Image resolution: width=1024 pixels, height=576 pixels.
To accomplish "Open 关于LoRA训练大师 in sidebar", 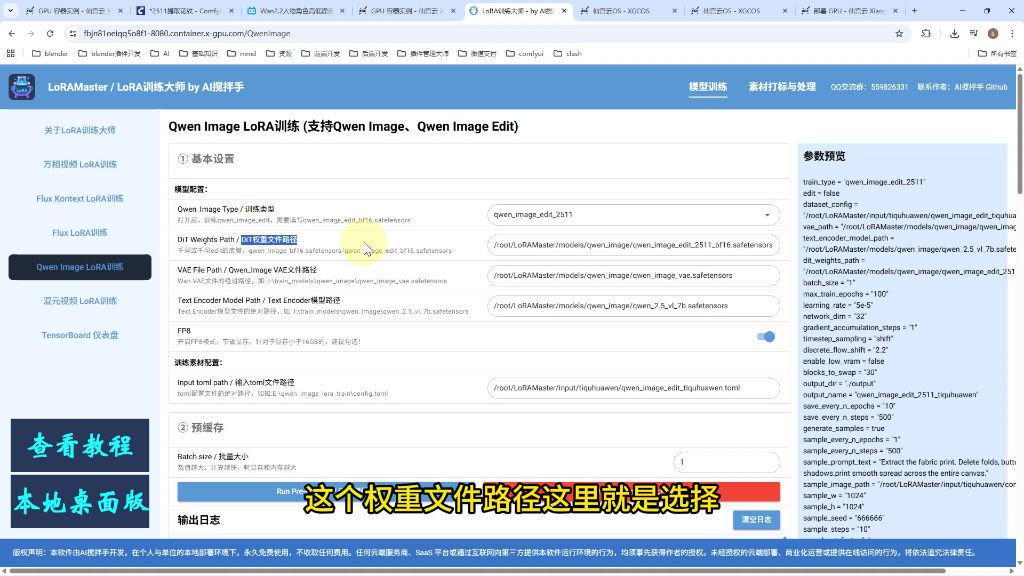I will point(80,130).
